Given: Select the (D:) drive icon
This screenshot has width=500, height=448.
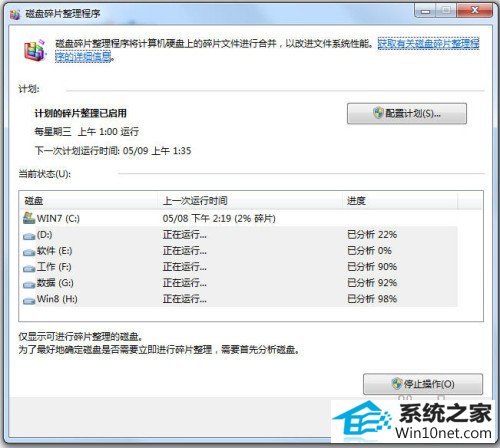Looking at the screenshot, I should pyautogui.click(x=29, y=236).
